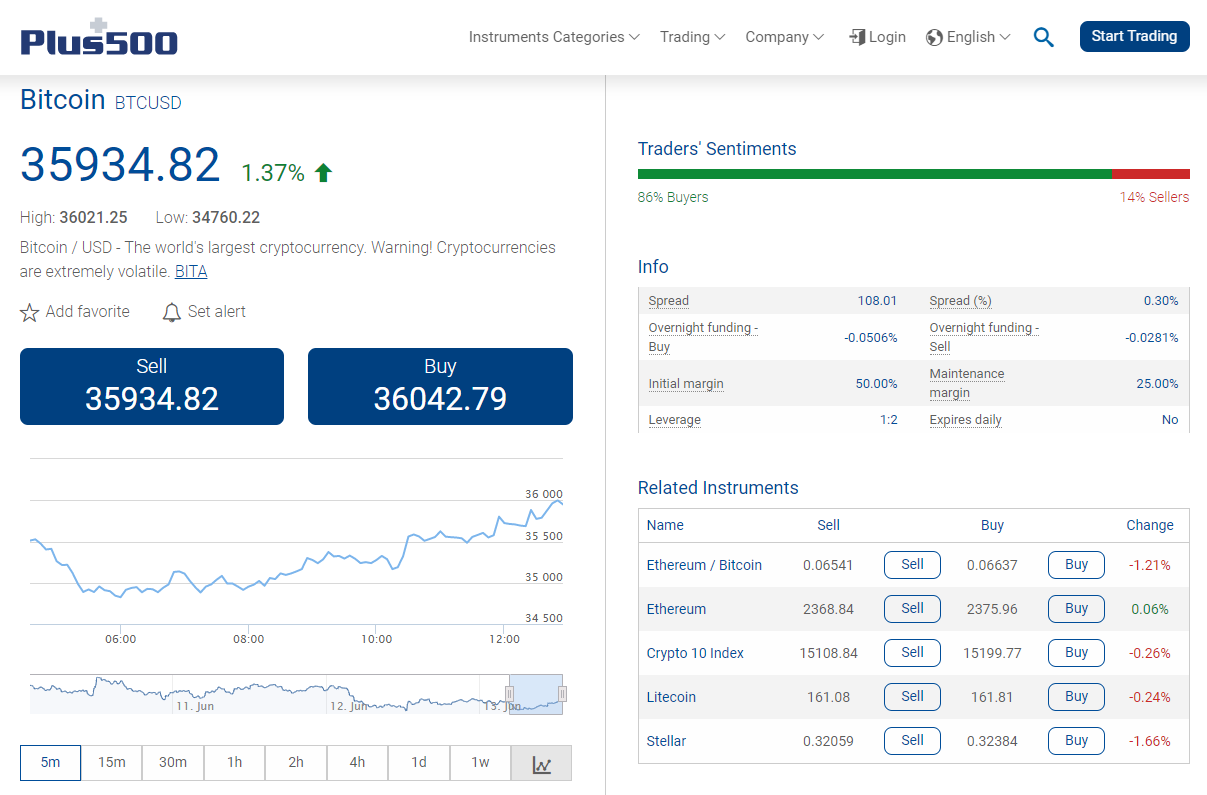Image resolution: width=1207 pixels, height=795 pixels.
Task: Open the Litecoin instrument link
Action: click(x=671, y=697)
